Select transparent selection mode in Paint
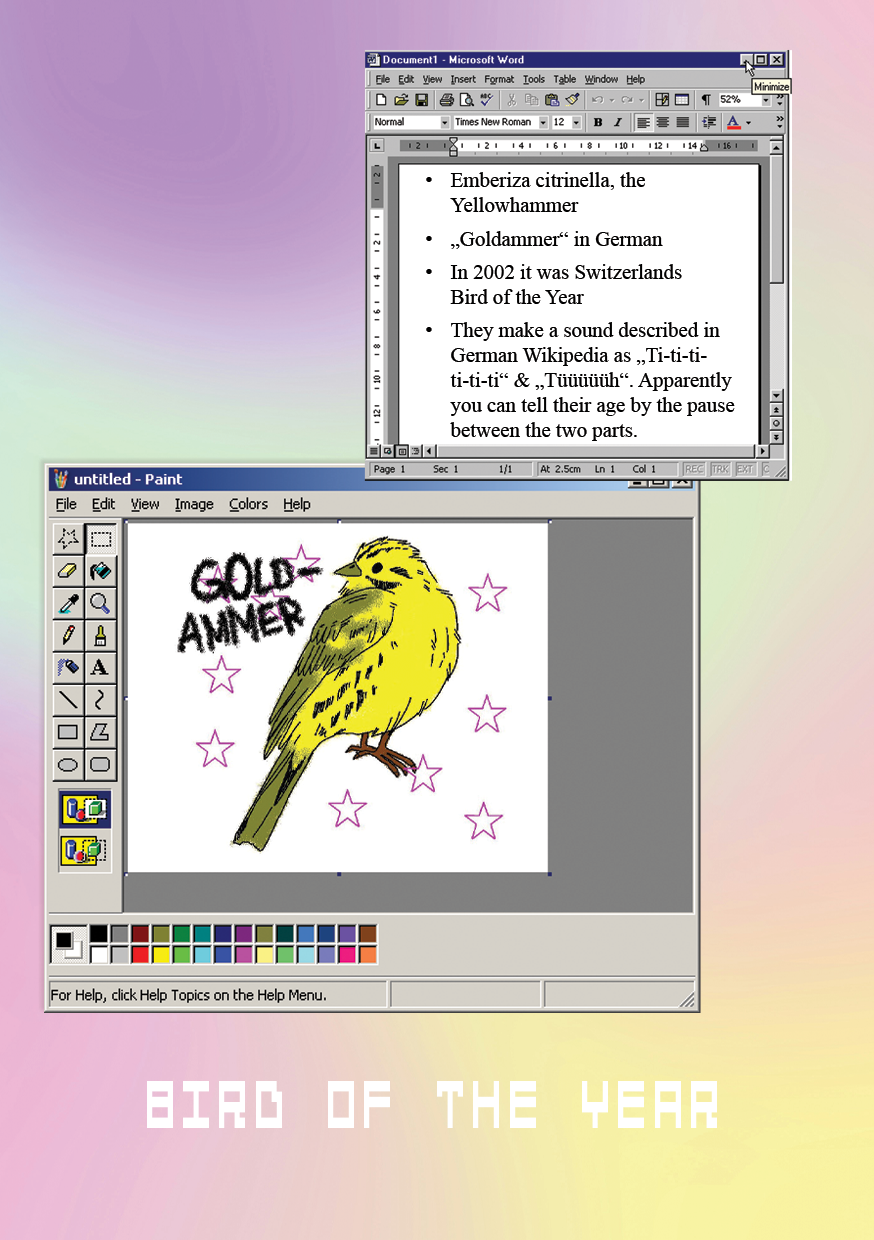 click(85, 851)
